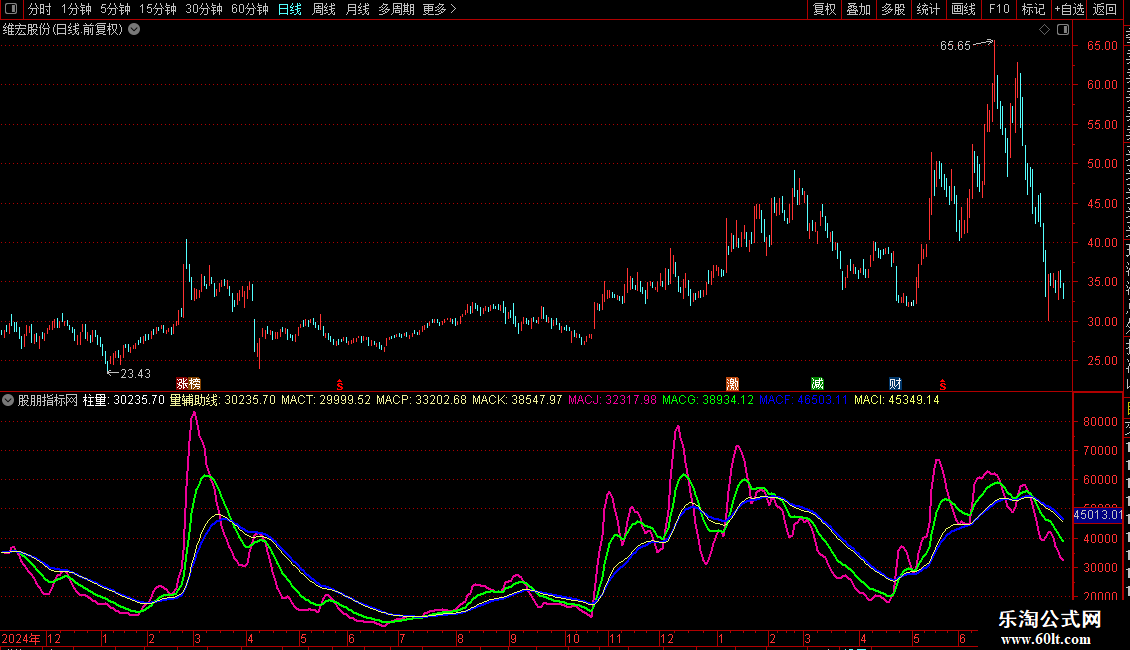This screenshot has height=650, width=1130.
Task: Switch to 分时 intraday view
Action: (x=40, y=9)
